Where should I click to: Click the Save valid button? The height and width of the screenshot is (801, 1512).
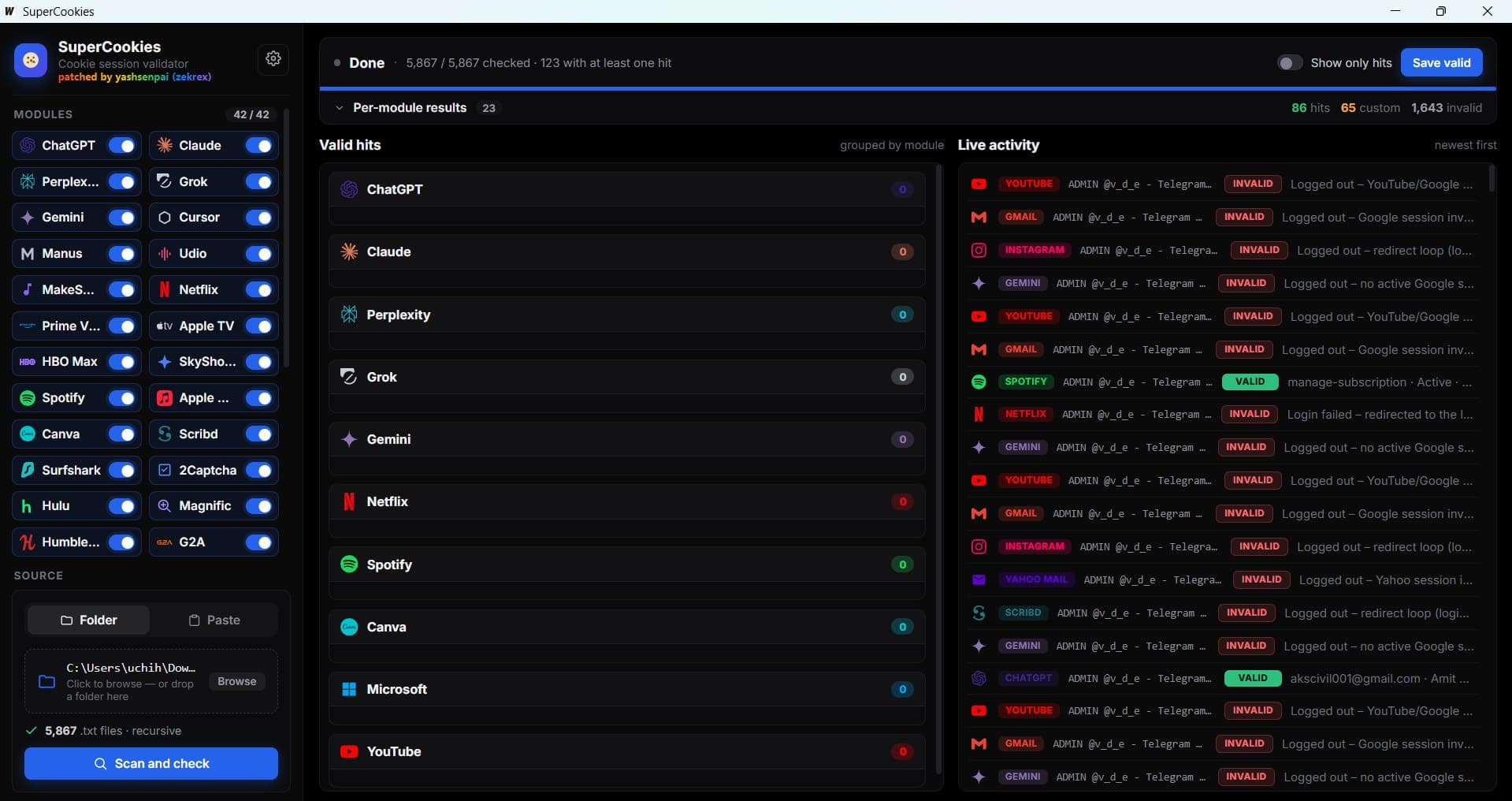(1441, 63)
